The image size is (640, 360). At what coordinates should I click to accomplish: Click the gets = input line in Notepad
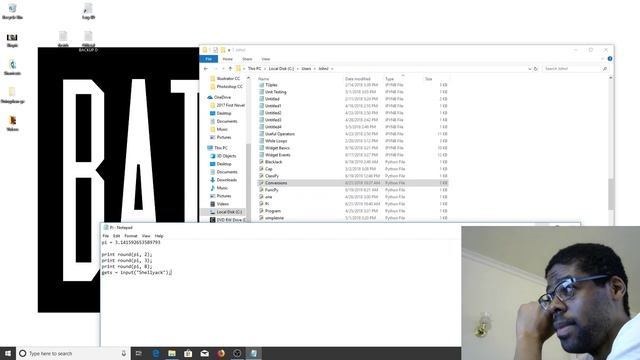pos(136,272)
